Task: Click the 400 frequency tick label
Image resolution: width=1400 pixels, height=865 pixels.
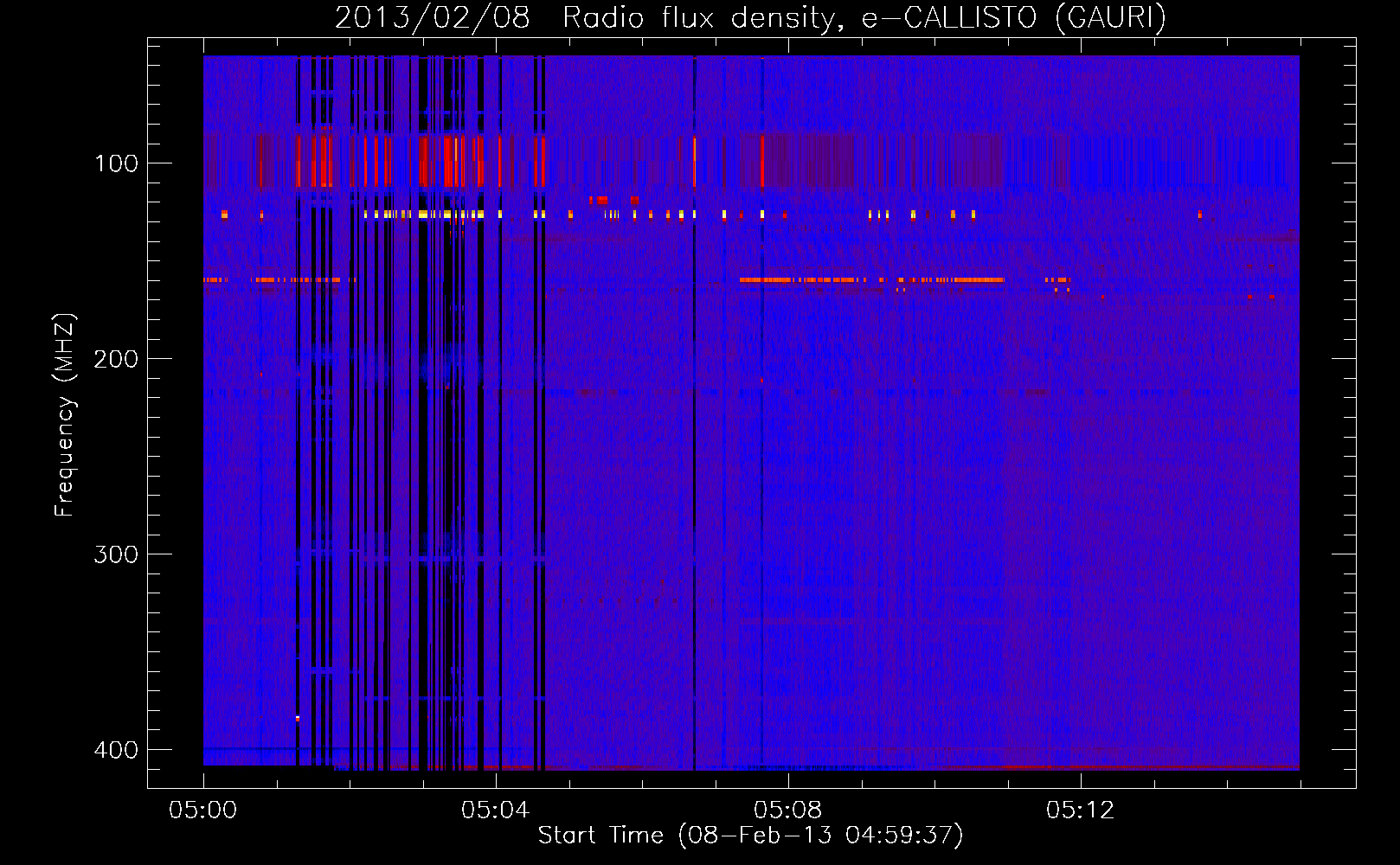Action: click(x=116, y=750)
